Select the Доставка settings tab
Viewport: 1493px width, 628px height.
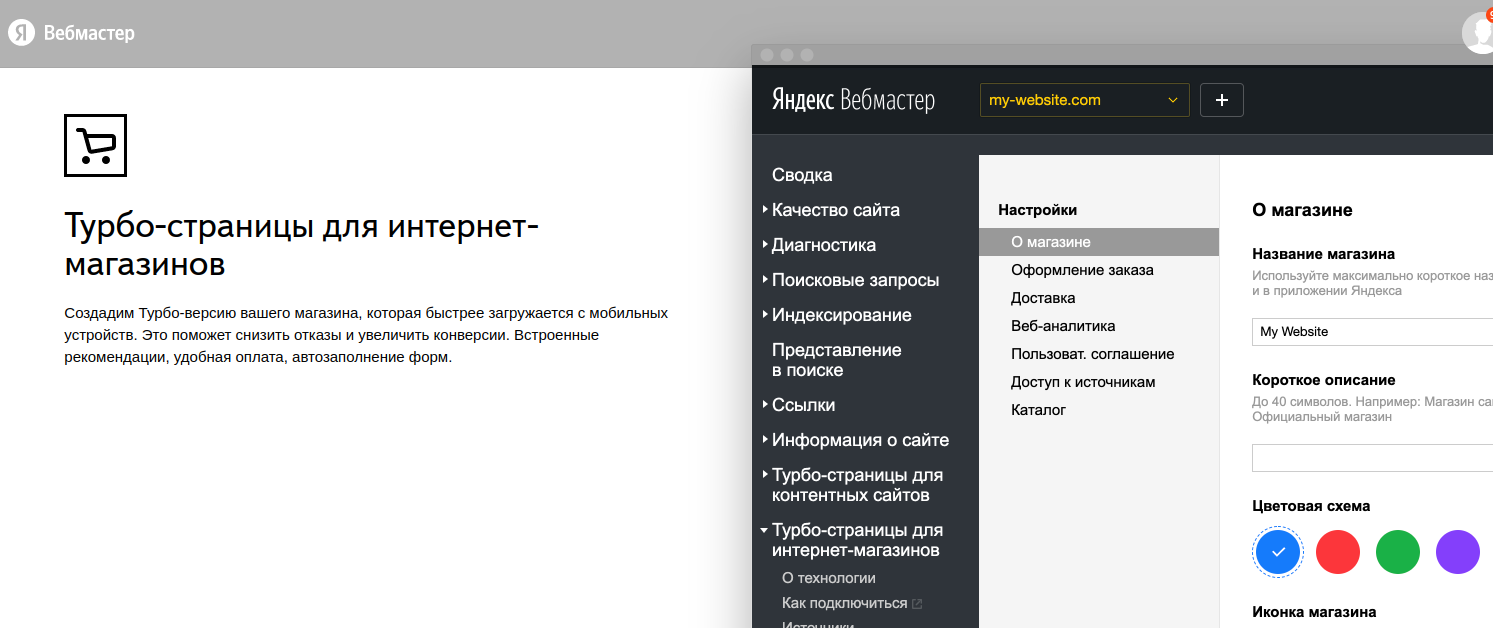point(1043,298)
